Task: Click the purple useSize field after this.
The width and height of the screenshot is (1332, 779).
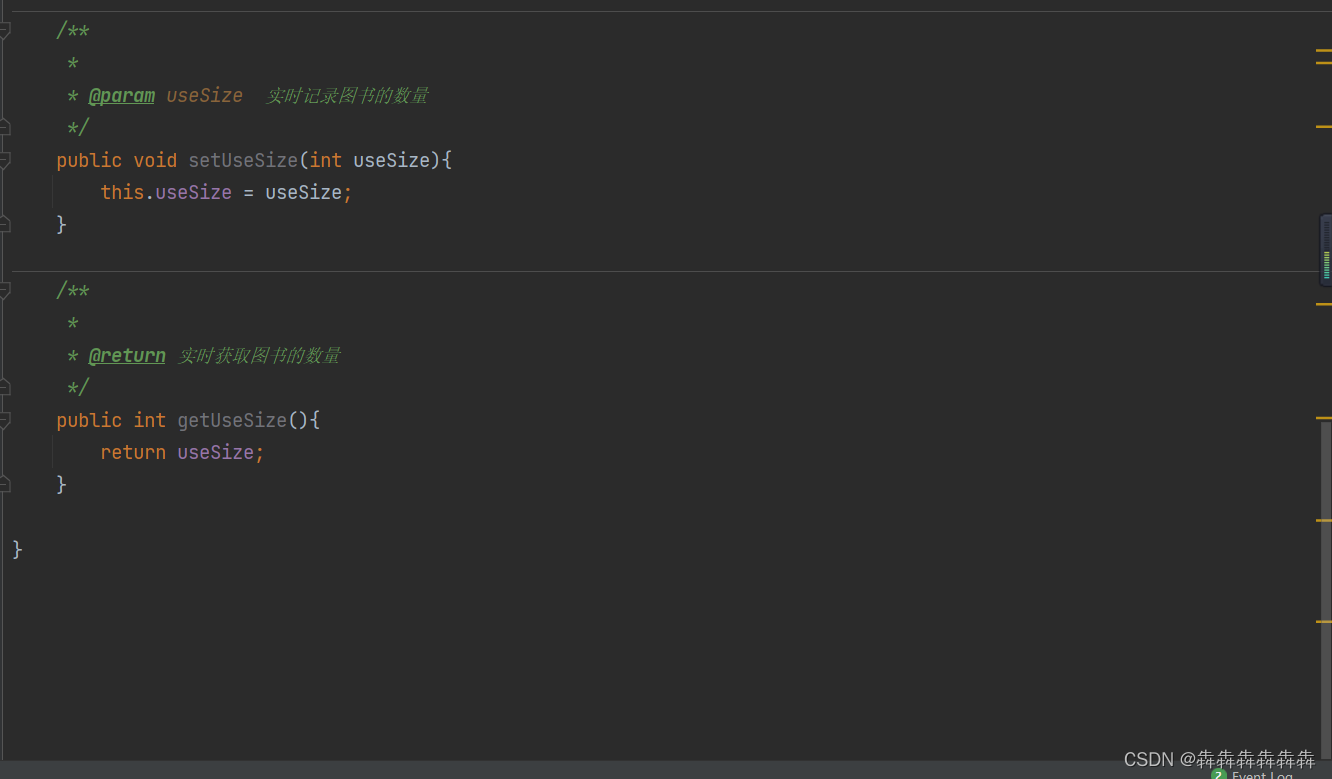Action: (x=194, y=192)
